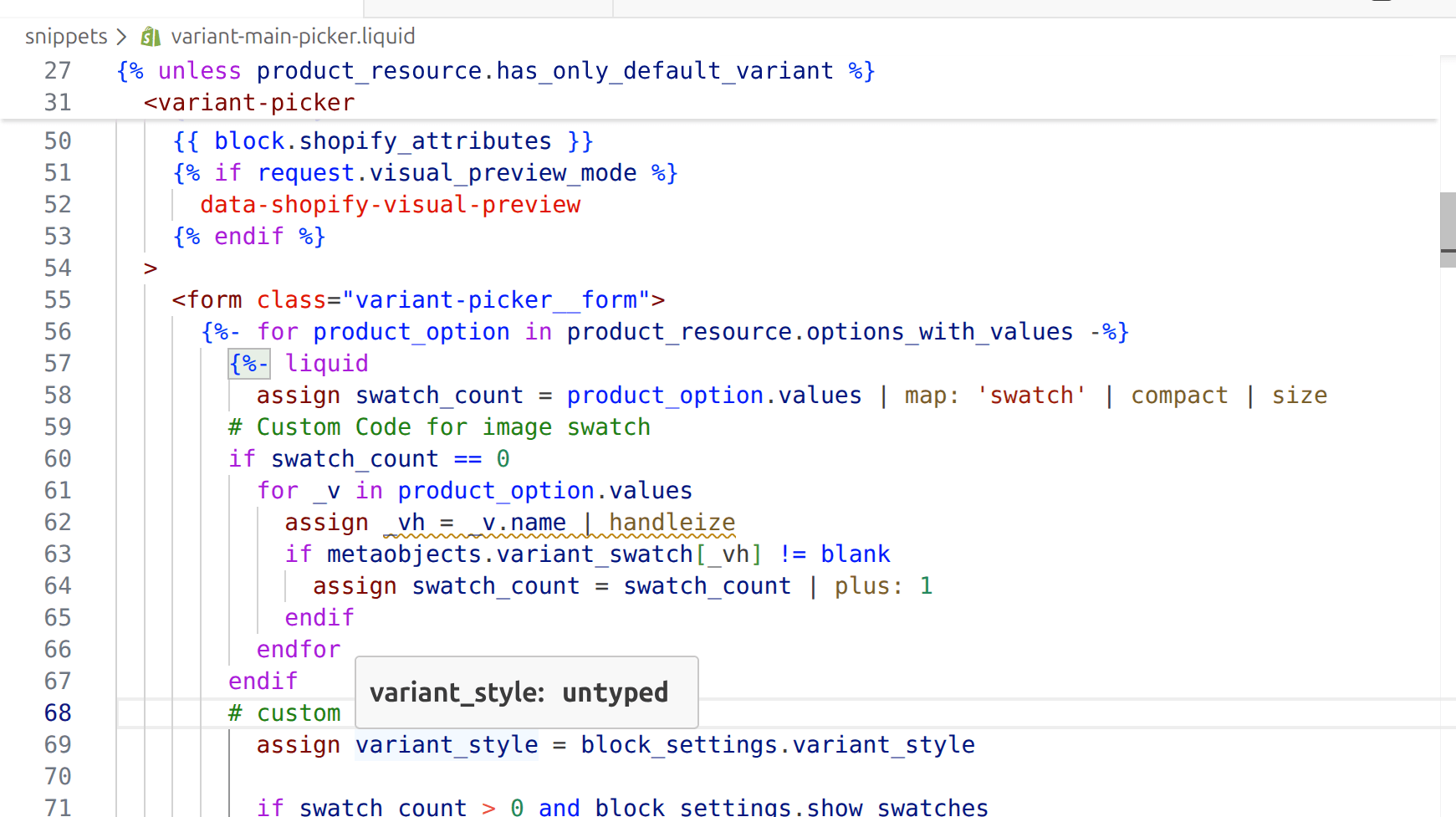Click '_v.name' on line 62
The height and width of the screenshot is (817, 1456).
pyautogui.click(x=517, y=523)
